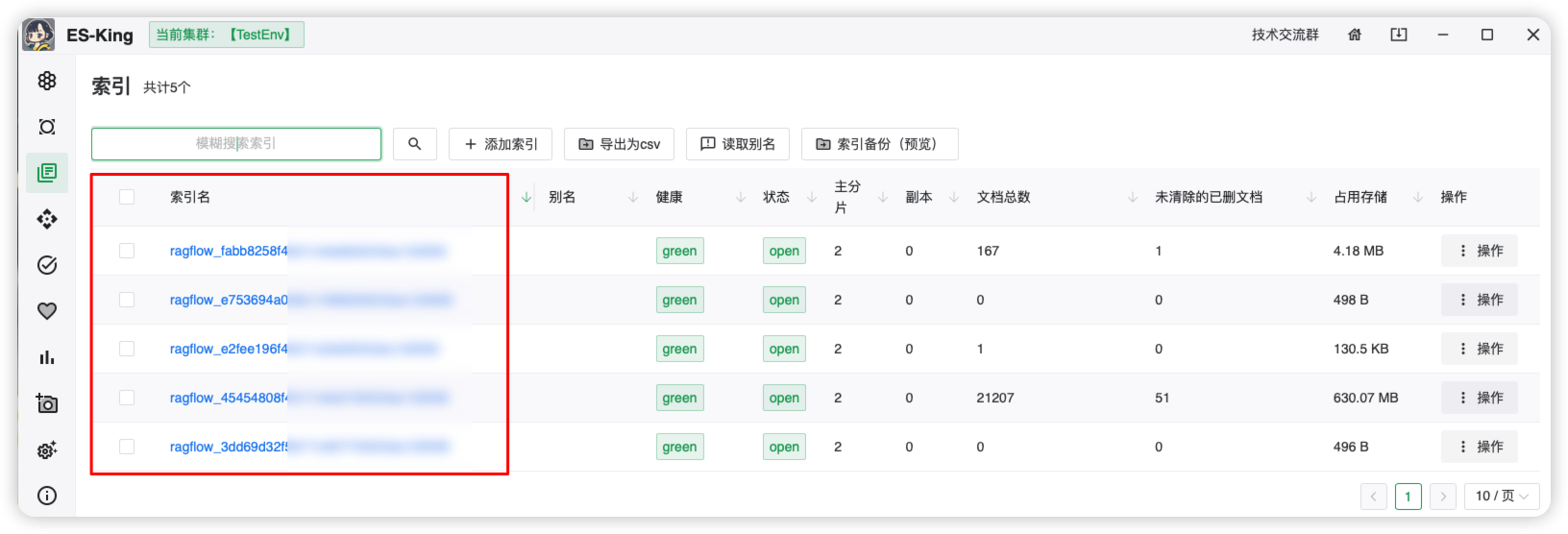Check the ragflow_45454808f row checkbox
Image resolution: width=1568 pixels, height=534 pixels.
click(x=127, y=398)
